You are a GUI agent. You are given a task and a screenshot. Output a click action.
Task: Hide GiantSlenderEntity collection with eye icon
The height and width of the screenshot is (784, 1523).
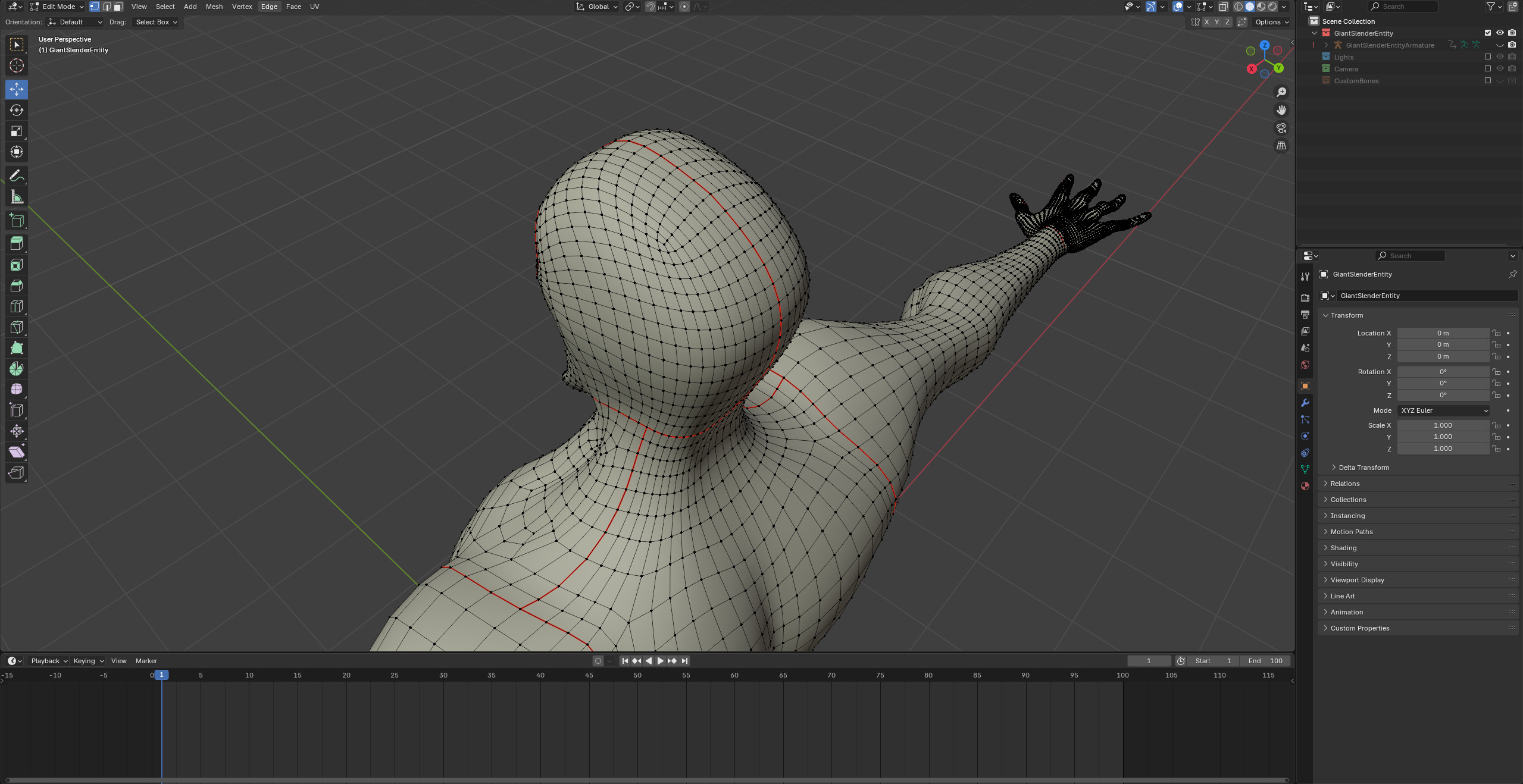click(1500, 33)
